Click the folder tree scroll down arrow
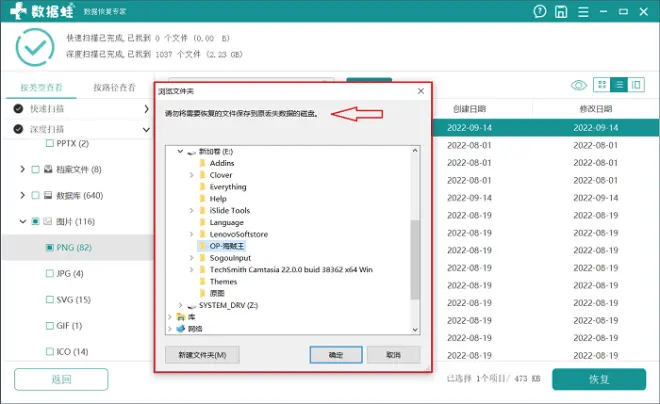Screen dimensions: 660x404 [415, 330]
